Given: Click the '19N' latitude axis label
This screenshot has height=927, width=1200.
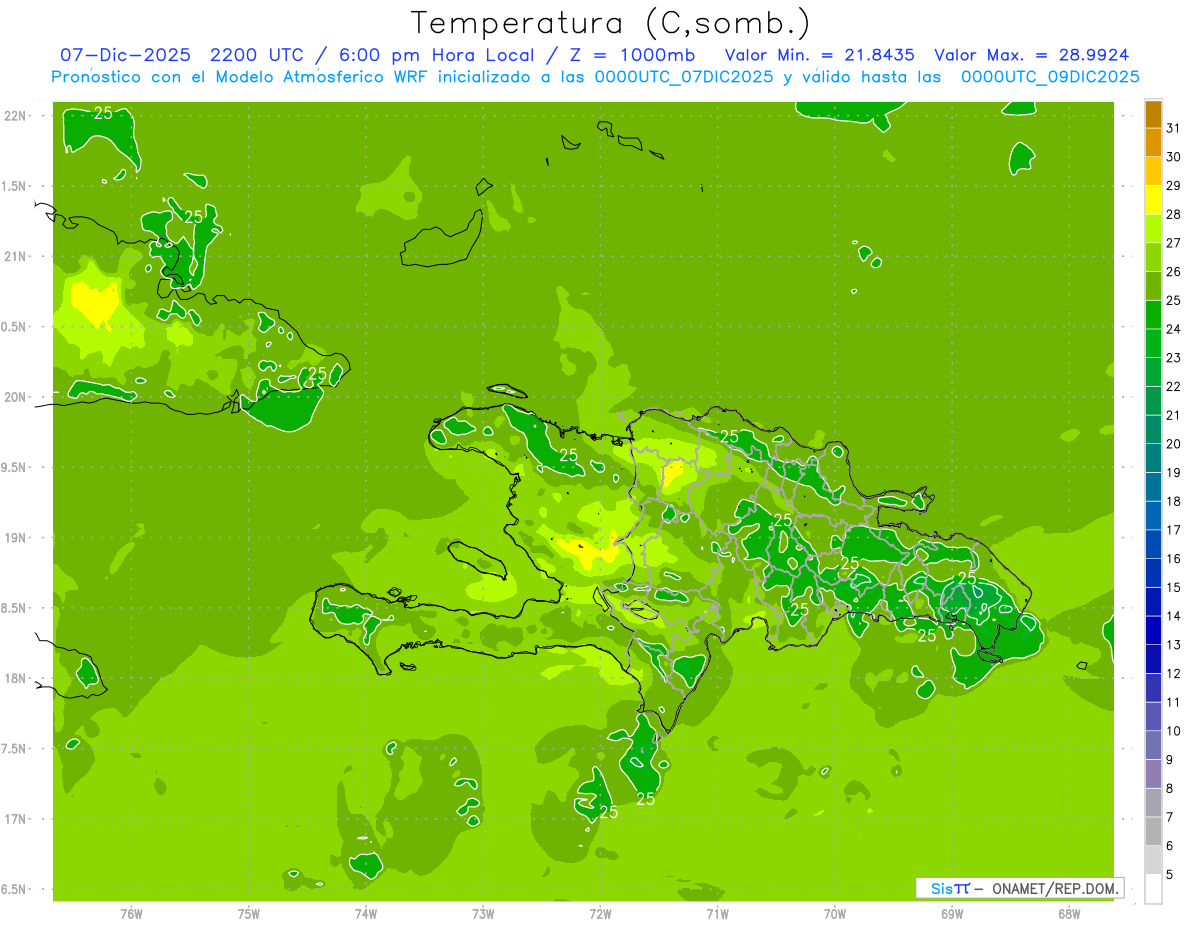Looking at the screenshot, I should click(x=16, y=538).
